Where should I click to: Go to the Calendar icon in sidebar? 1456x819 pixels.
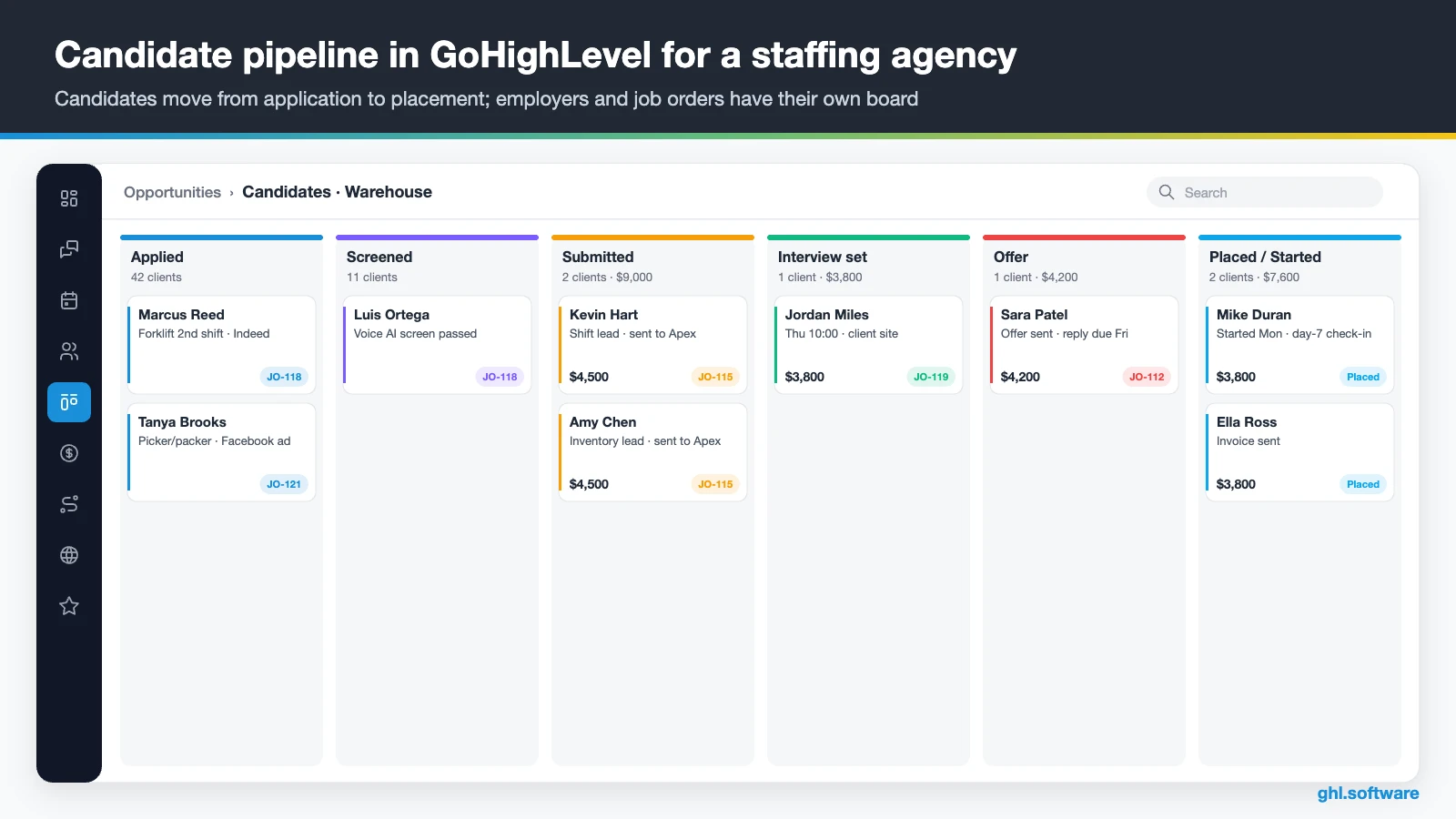click(x=69, y=300)
